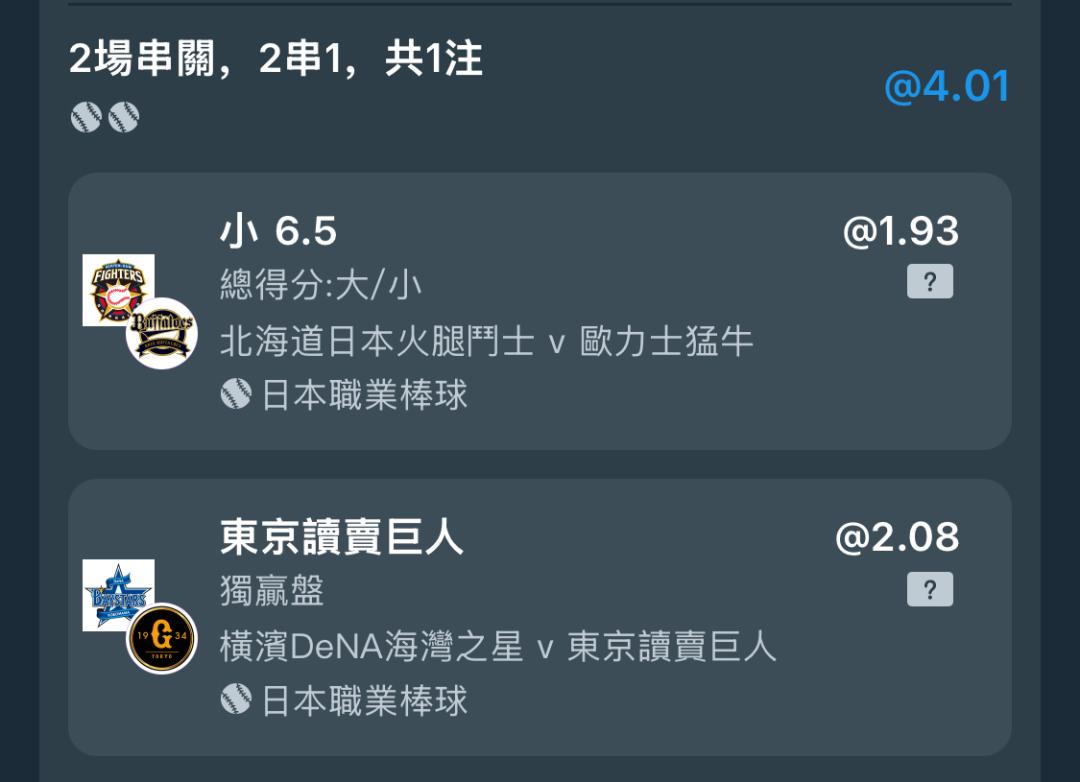Click the 獨贏盤 market label
The image size is (1080, 782).
(272, 590)
